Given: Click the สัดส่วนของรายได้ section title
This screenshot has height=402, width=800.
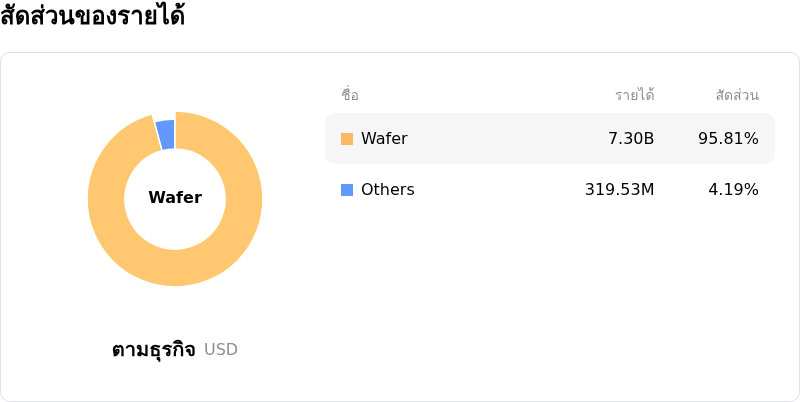Looking at the screenshot, I should 93,17.
